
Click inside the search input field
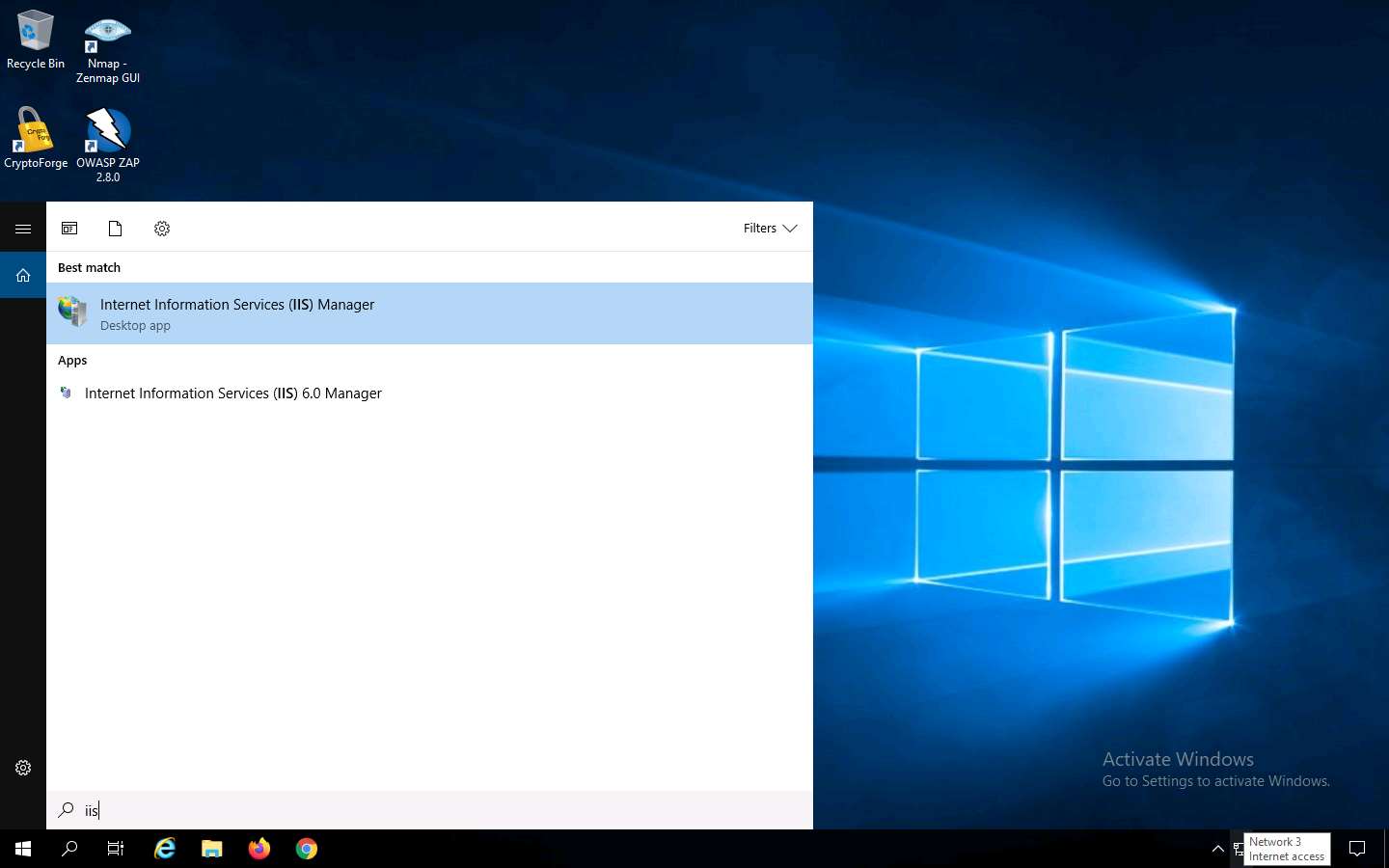click(x=386, y=810)
